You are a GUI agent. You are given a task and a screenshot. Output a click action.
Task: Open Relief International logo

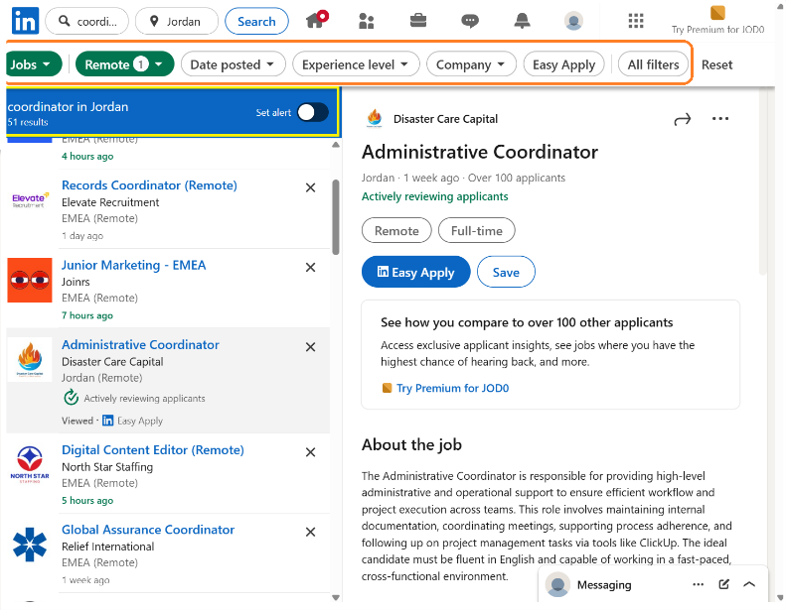point(30,544)
